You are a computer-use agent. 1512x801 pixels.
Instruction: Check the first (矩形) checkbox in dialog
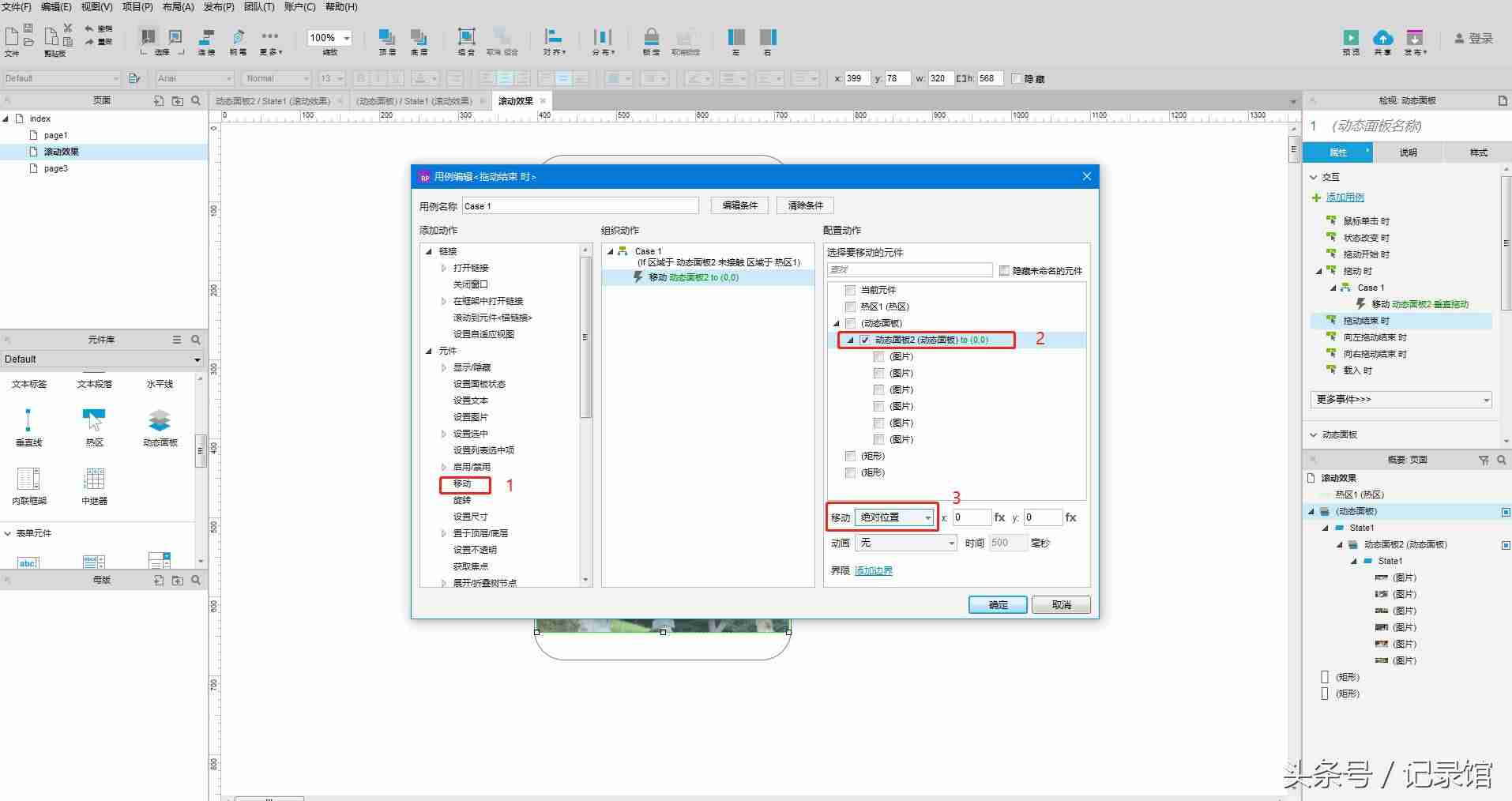(850, 456)
